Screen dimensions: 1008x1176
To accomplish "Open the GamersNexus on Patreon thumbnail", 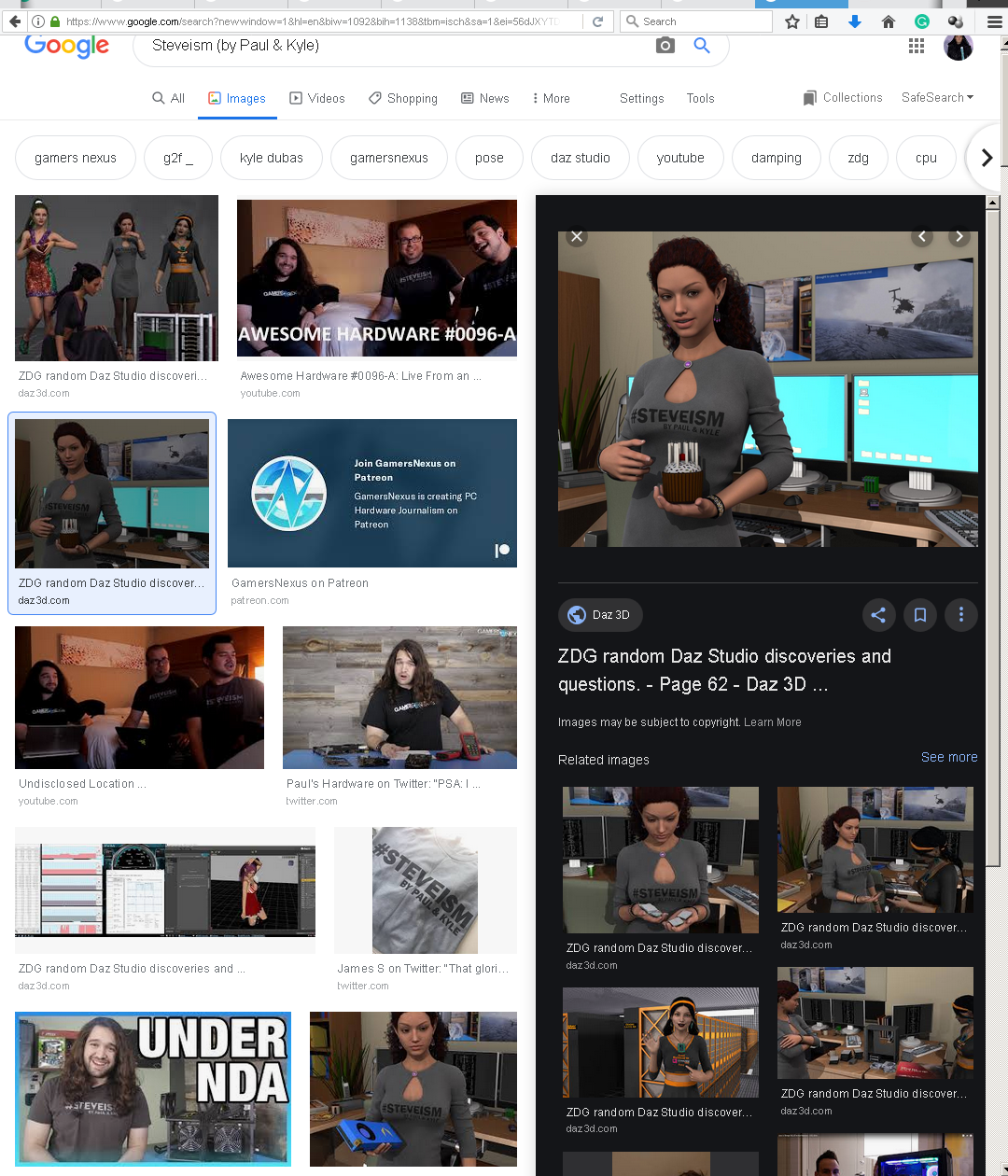I will [x=372, y=493].
